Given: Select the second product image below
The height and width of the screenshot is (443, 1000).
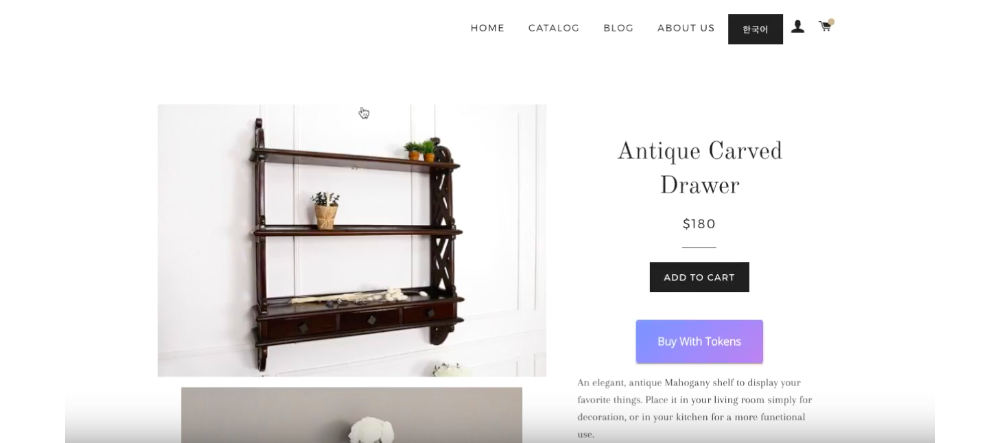Looking at the screenshot, I should point(351,415).
